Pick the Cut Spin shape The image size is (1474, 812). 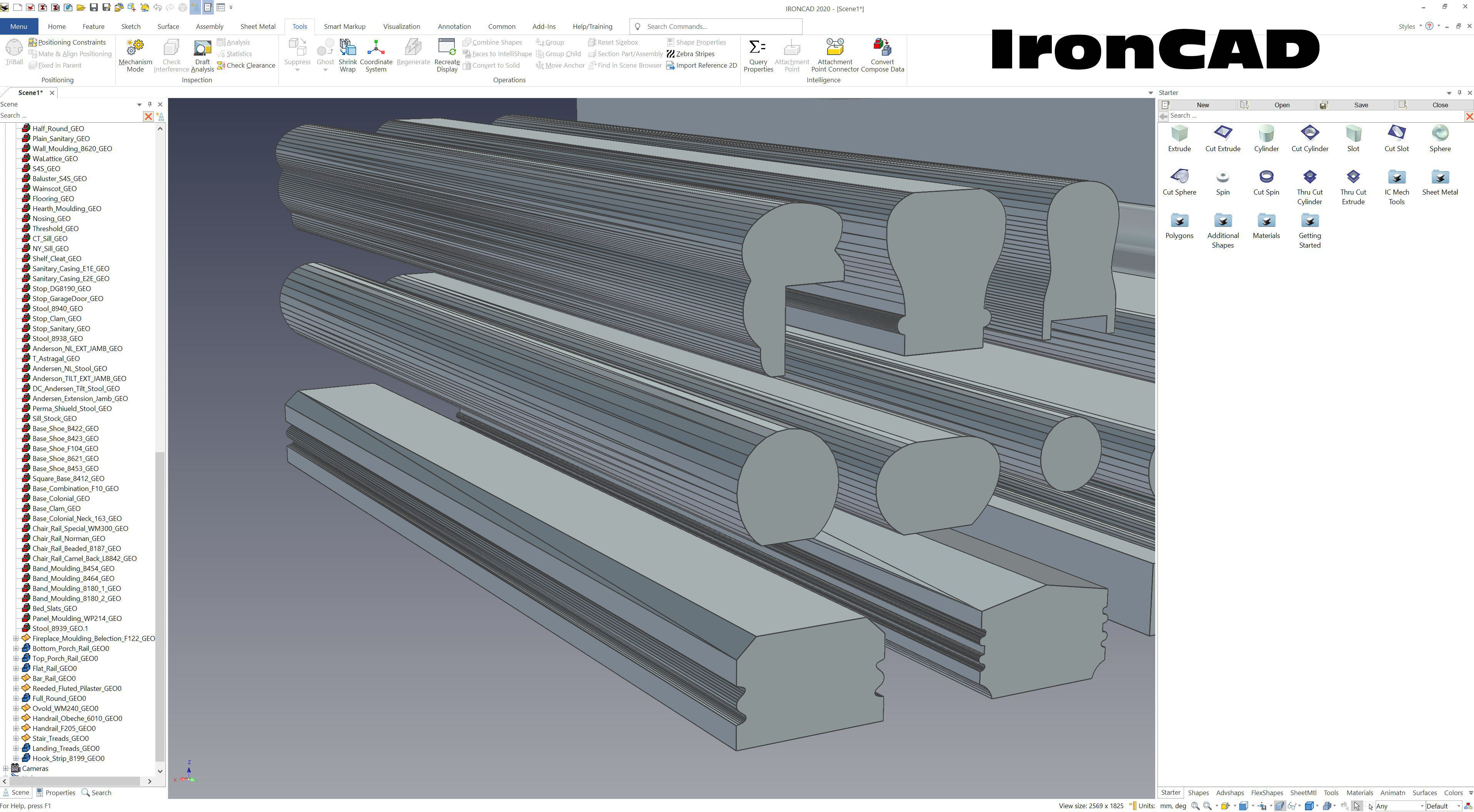1266,183
